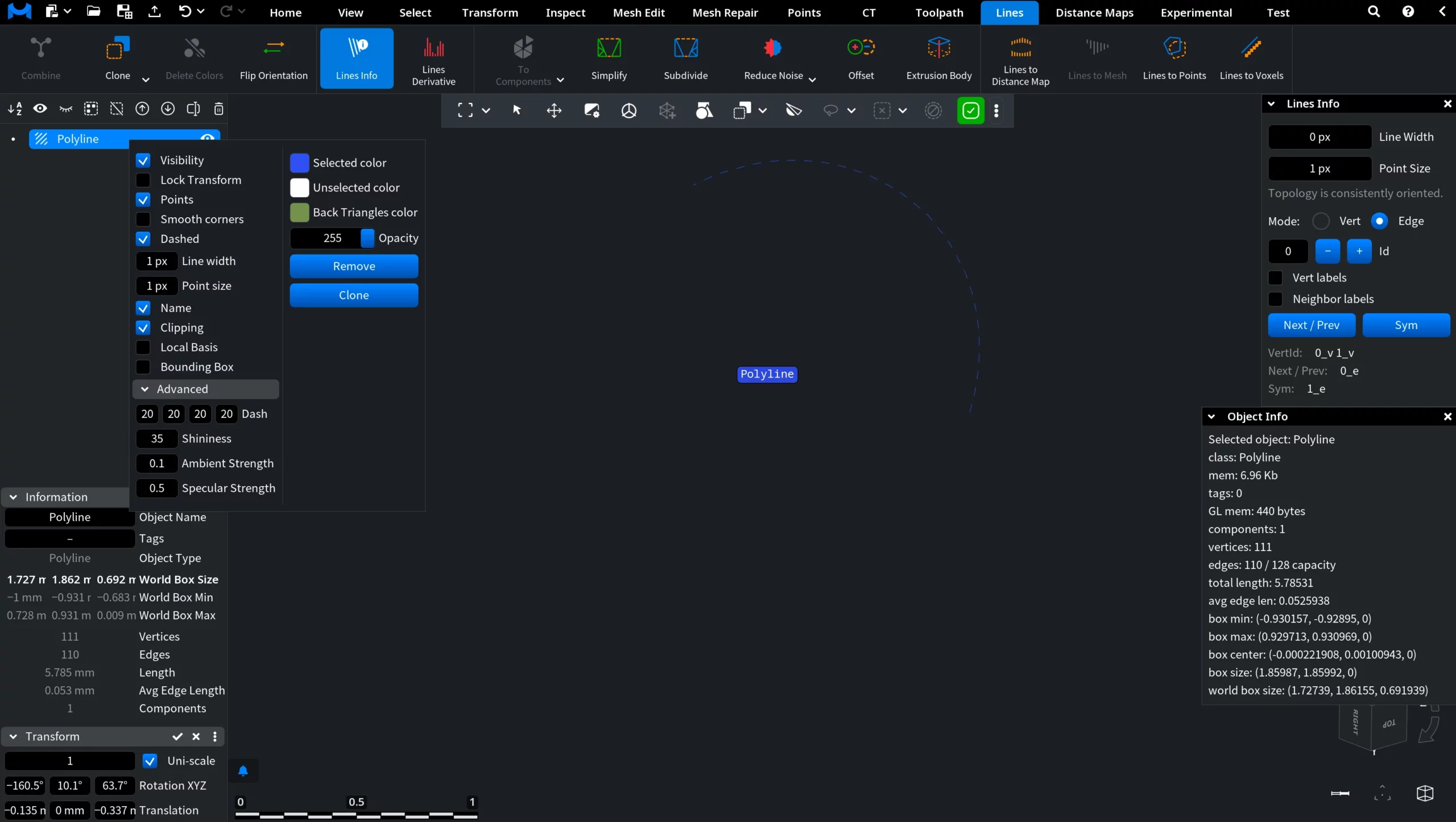Toggle the Points checkbox
Screen dimensions: 1456x822
(x=143, y=200)
